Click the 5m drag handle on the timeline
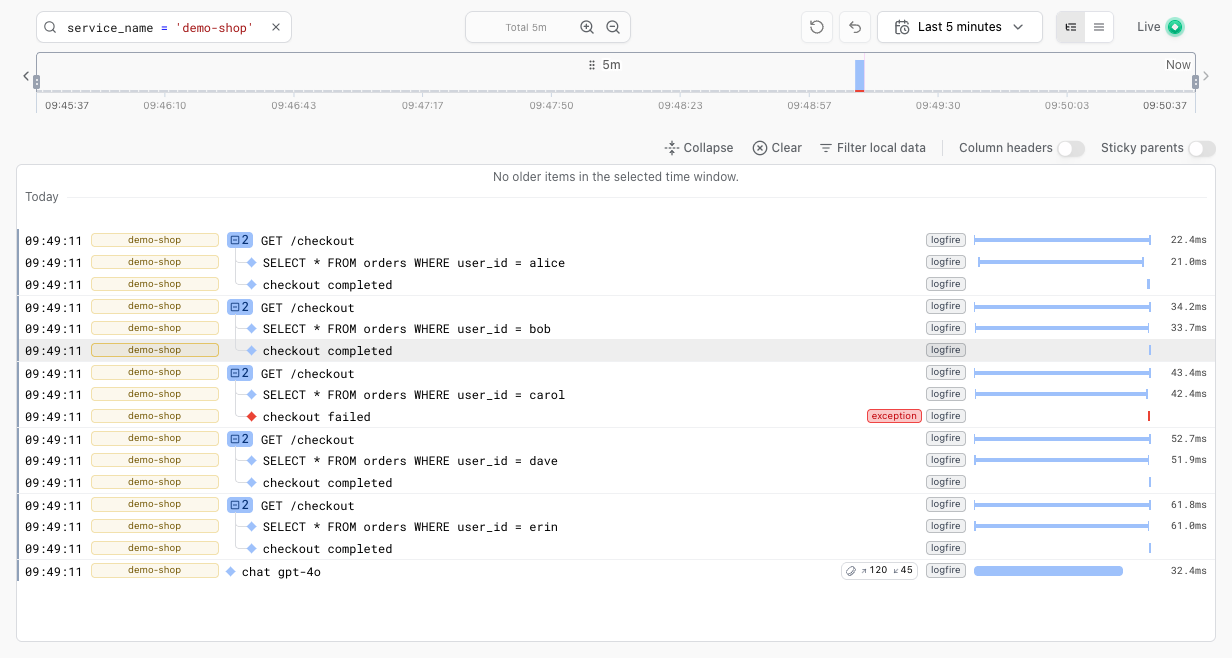1232x658 pixels. point(605,65)
